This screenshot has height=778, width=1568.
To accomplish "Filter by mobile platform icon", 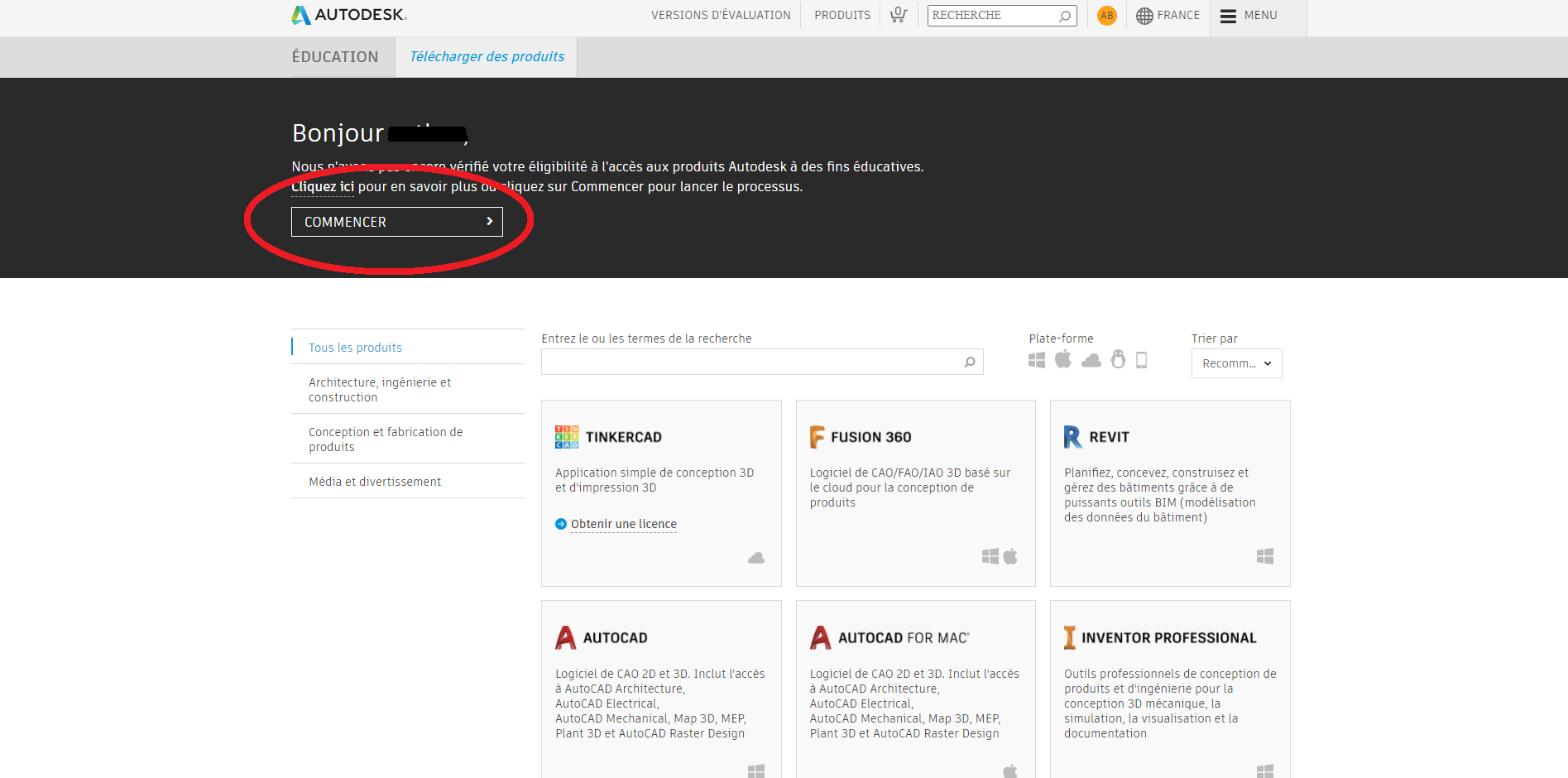I will pyautogui.click(x=1142, y=360).
